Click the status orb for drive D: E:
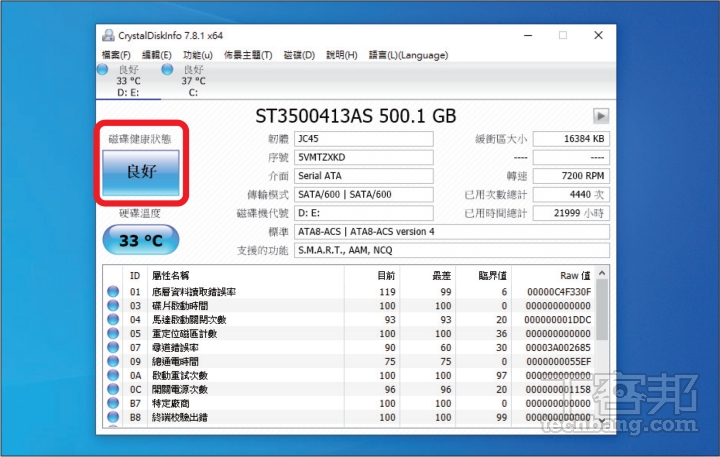The width and height of the screenshot is (720, 457). [x=103, y=70]
